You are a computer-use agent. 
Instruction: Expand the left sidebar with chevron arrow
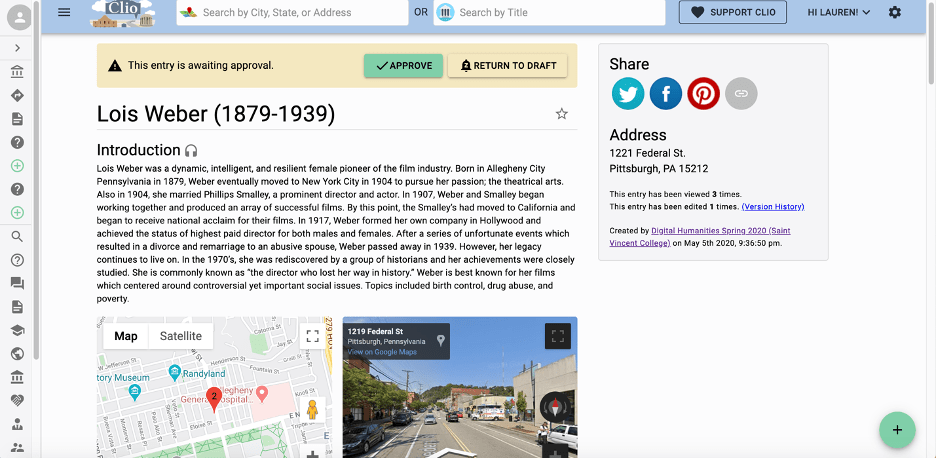(x=18, y=48)
